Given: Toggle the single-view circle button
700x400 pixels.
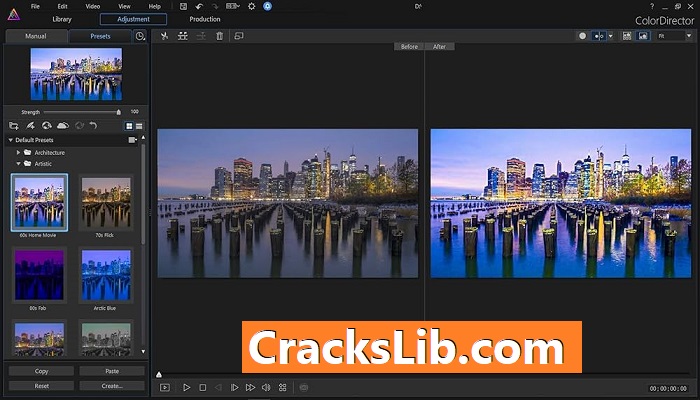Looking at the screenshot, I should click(582, 36).
